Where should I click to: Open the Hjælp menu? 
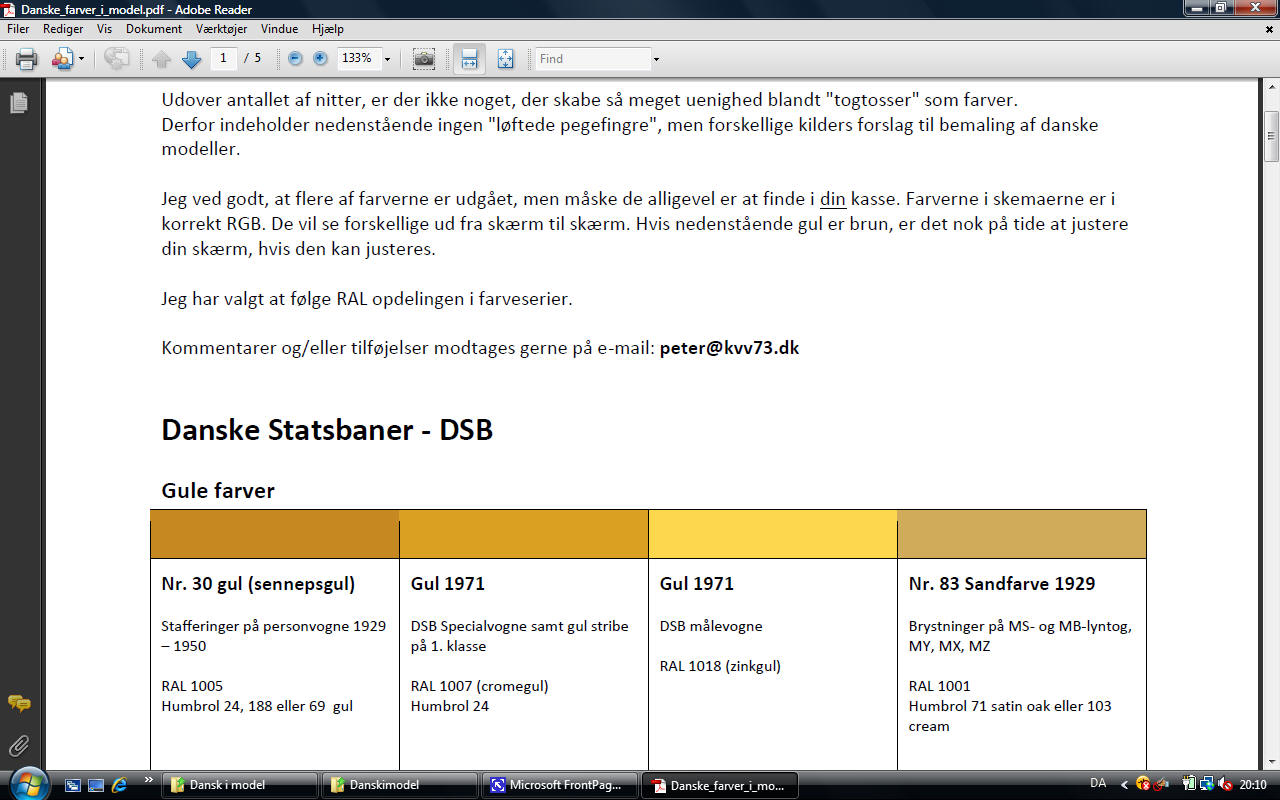click(x=327, y=29)
